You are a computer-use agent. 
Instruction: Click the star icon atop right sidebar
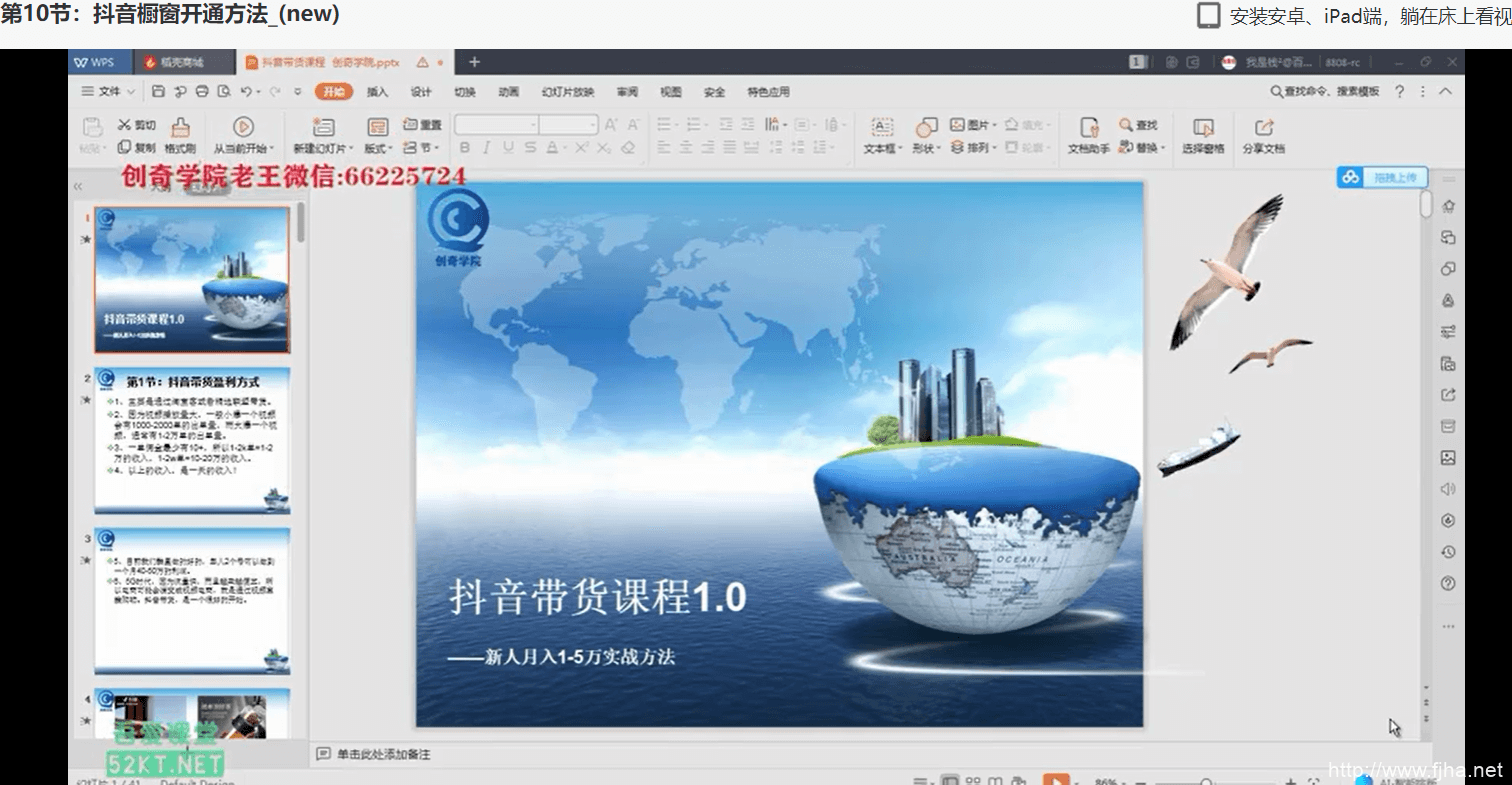pos(1447,207)
